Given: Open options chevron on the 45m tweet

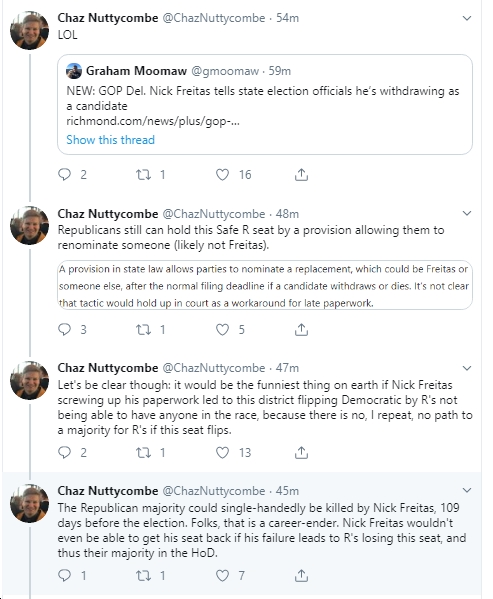Looking at the screenshot, I should tap(467, 490).
